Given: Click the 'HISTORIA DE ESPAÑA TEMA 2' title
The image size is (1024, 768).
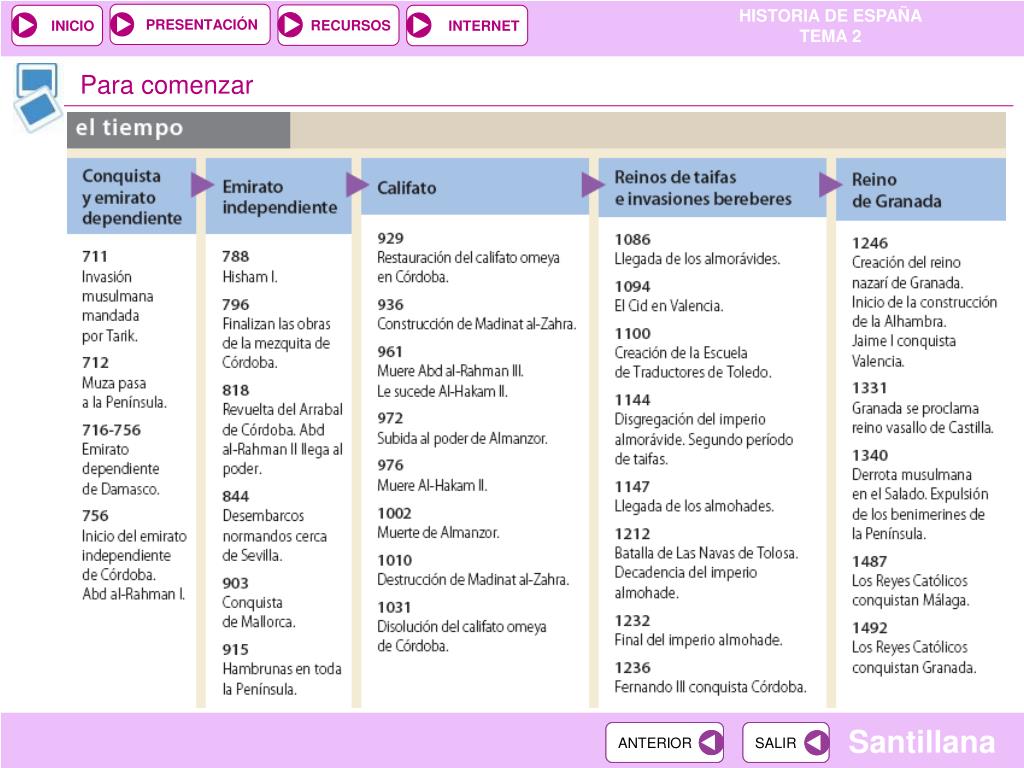Looking at the screenshot, I should (830, 25).
